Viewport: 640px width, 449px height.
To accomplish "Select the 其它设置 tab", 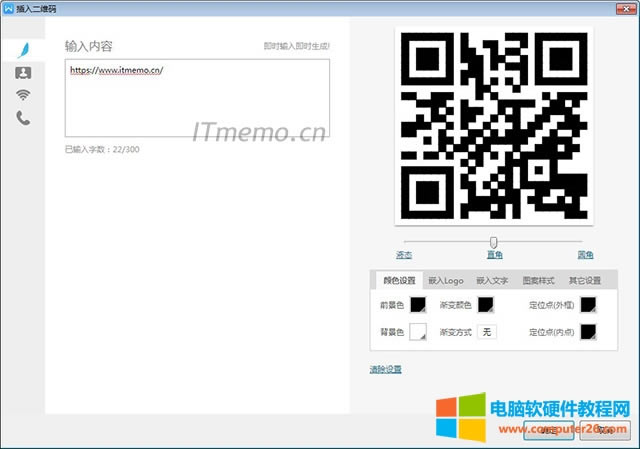I will (x=584, y=281).
